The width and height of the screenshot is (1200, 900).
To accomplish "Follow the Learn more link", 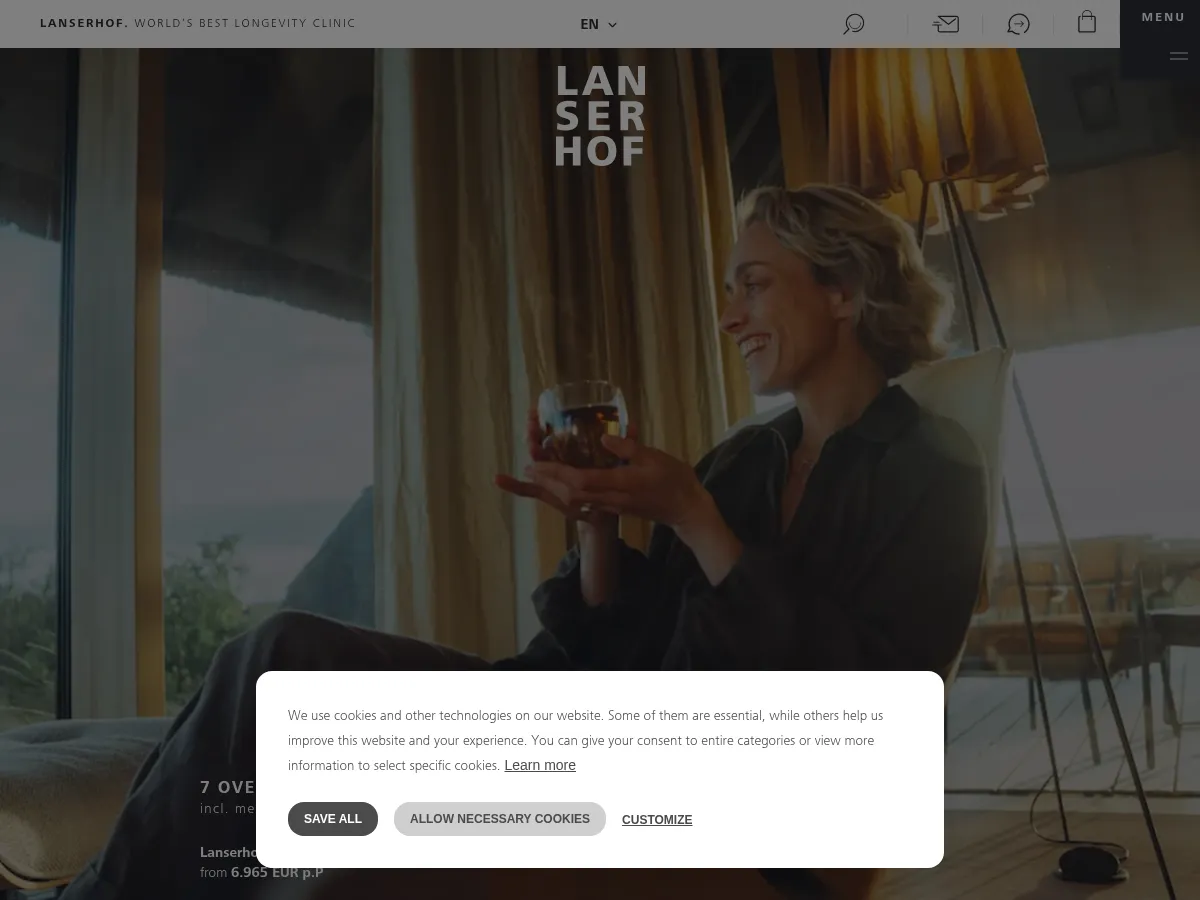I will [540, 765].
